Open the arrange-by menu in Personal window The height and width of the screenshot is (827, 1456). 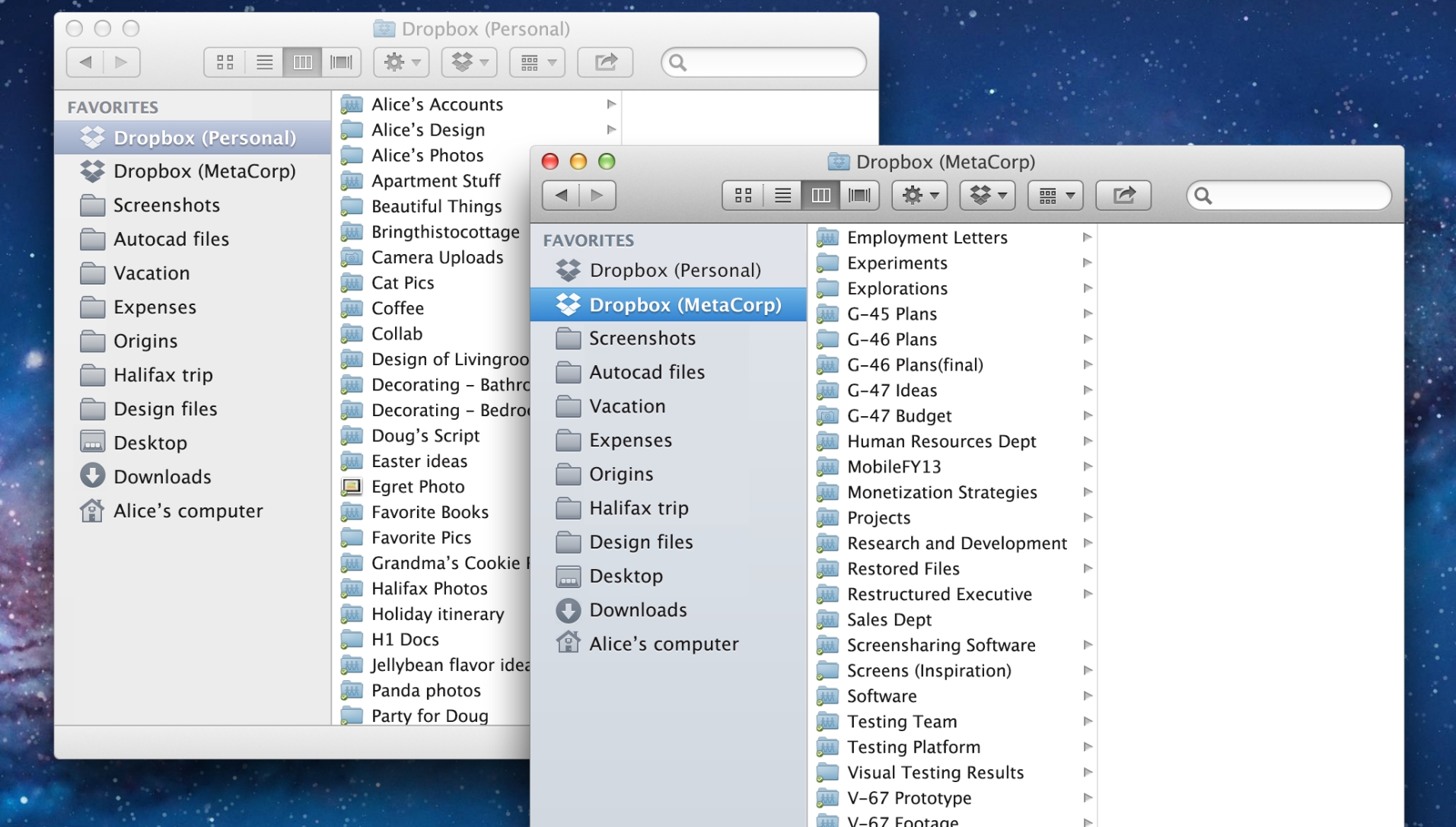[x=537, y=62]
